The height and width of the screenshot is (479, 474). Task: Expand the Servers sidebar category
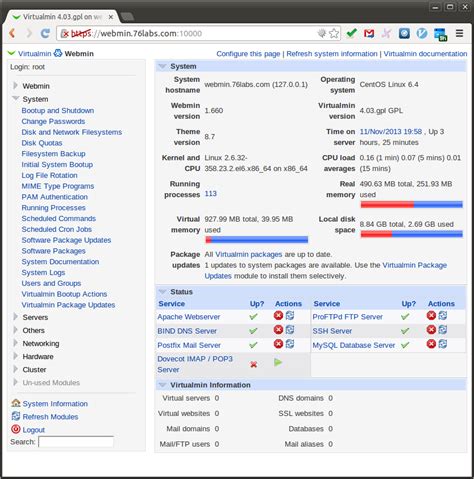click(x=15, y=317)
